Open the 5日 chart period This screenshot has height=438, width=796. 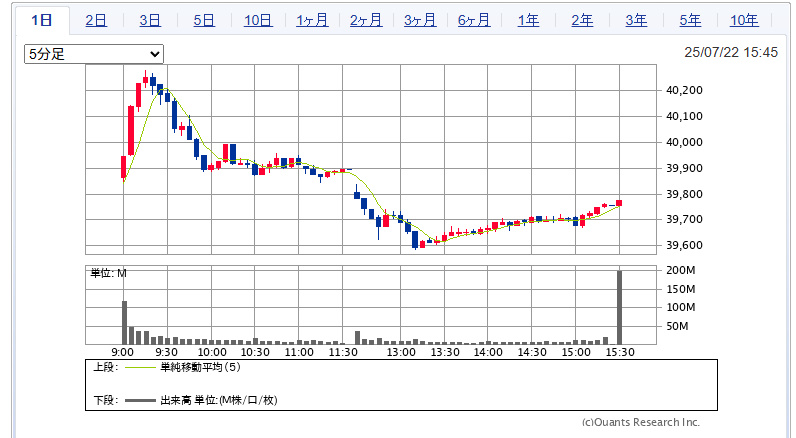pyautogui.click(x=204, y=20)
